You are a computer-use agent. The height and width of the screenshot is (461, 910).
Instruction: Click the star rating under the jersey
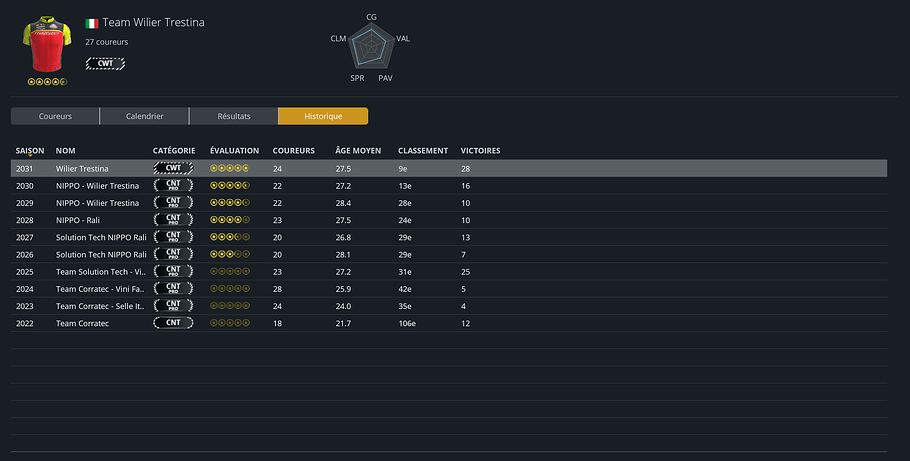46,81
